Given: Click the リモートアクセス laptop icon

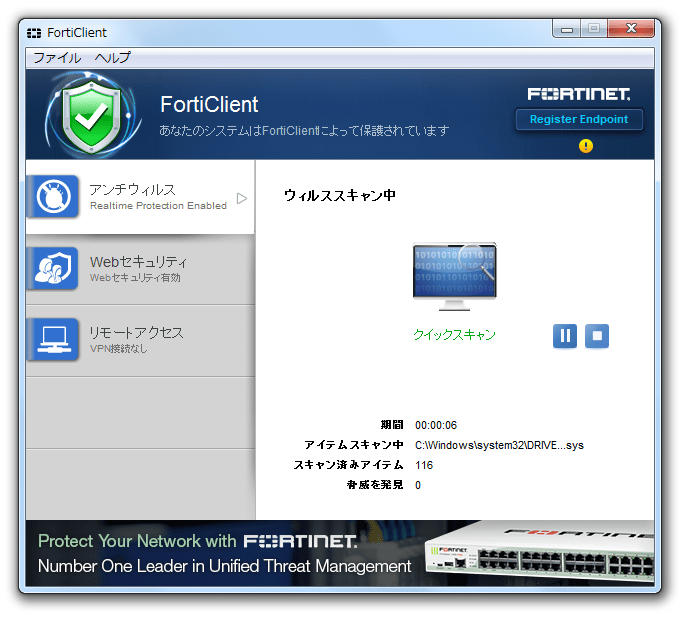Looking at the screenshot, I should coord(54,340).
